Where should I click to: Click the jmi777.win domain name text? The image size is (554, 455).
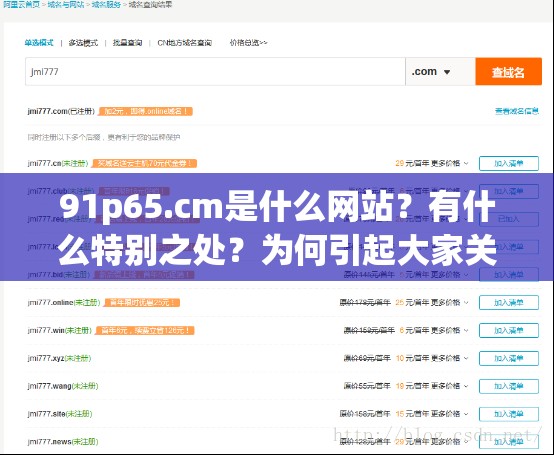click(46, 330)
